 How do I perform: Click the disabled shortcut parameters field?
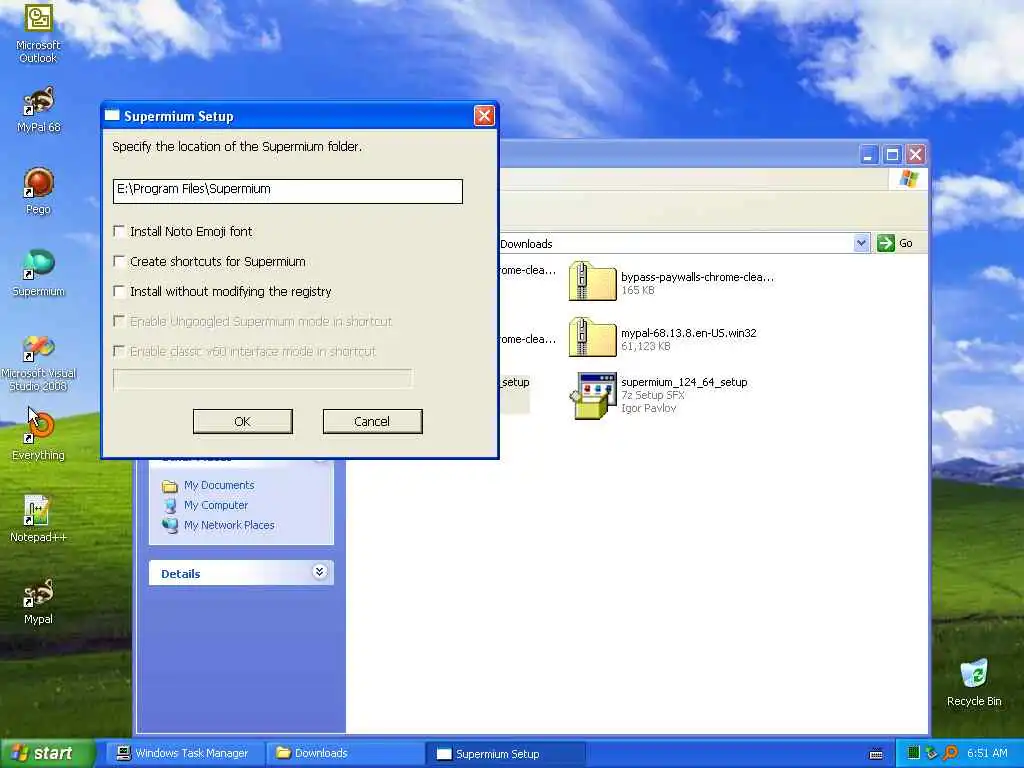tap(263, 379)
